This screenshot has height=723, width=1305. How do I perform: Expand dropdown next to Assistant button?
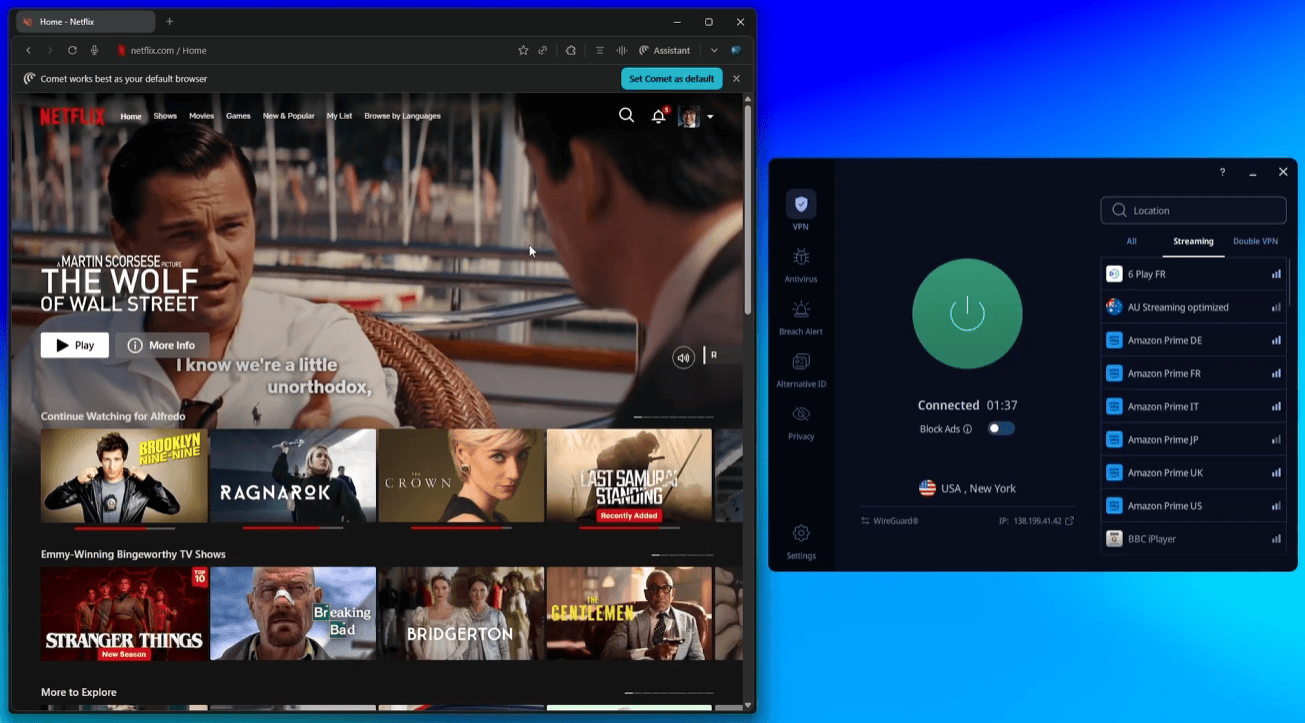714,50
